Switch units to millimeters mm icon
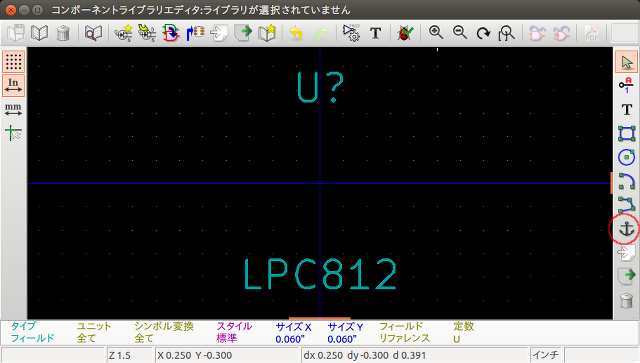 click(13, 109)
